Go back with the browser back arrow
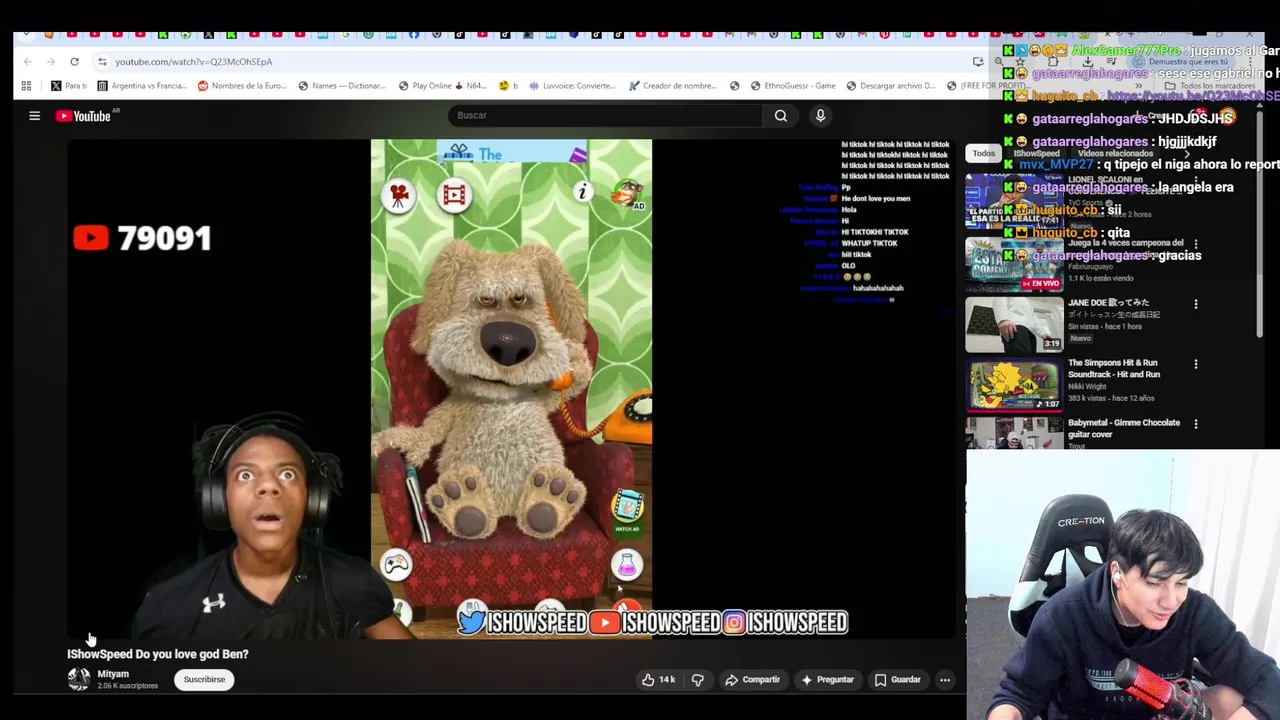Viewport: 1280px width, 720px height. tap(28, 62)
